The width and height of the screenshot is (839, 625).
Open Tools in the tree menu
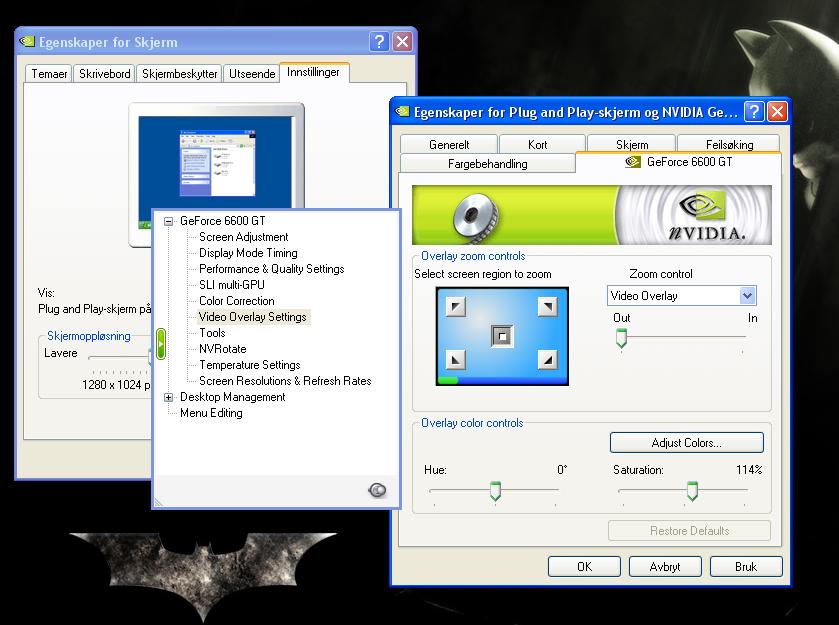tap(212, 333)
